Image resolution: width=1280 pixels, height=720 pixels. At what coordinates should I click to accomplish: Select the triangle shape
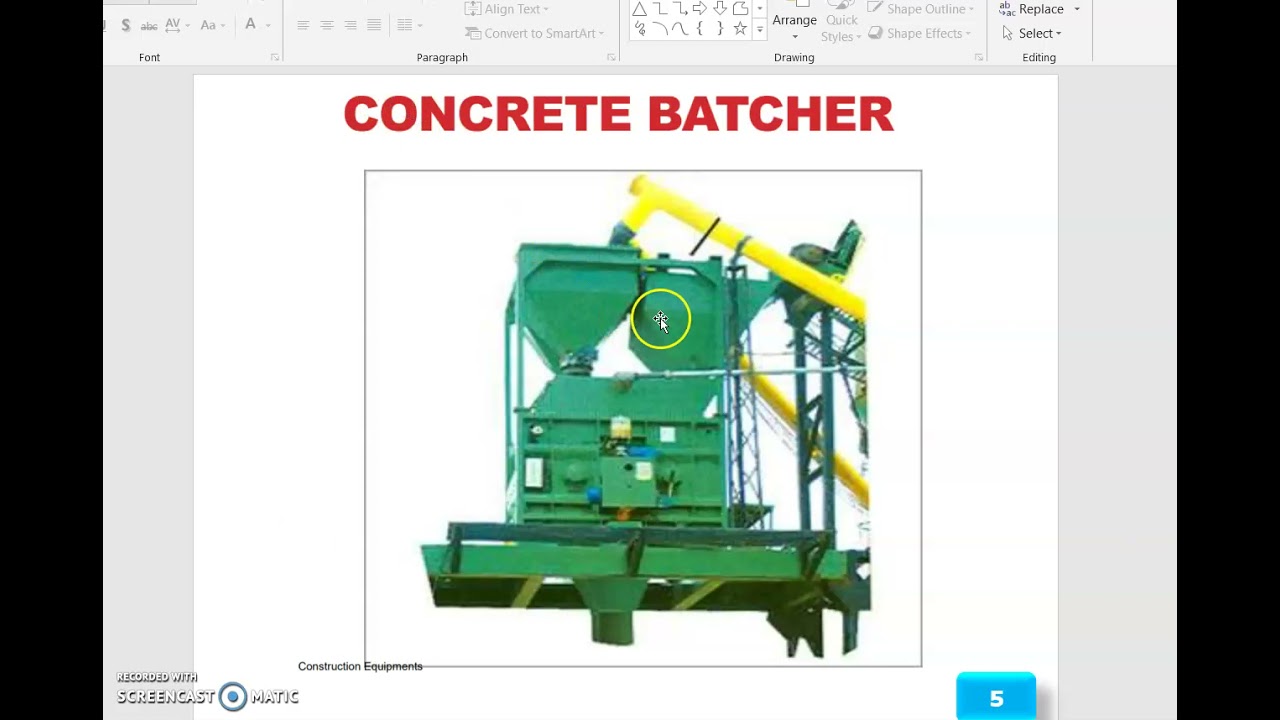coord(639,9)
